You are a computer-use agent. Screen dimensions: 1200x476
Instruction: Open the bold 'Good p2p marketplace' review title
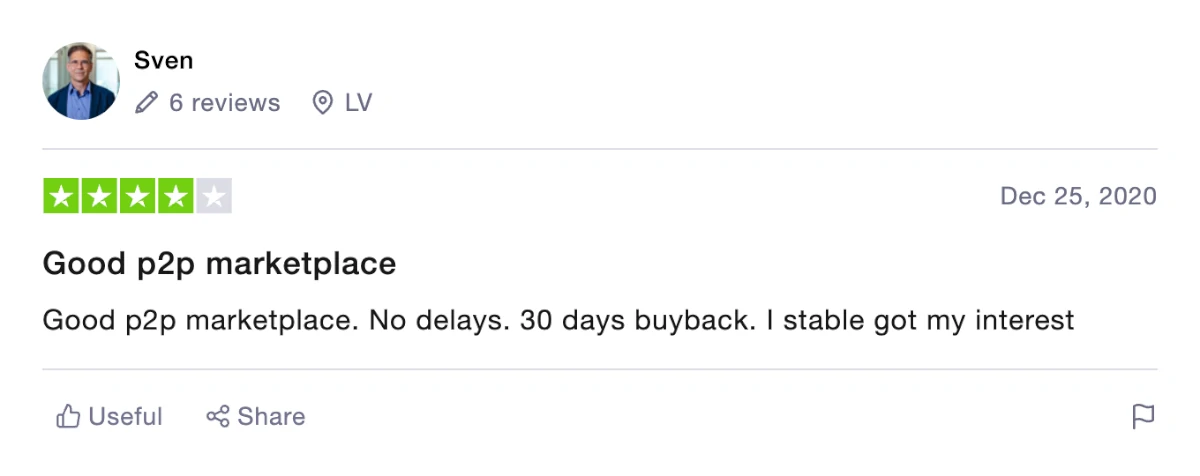[220, 264]
